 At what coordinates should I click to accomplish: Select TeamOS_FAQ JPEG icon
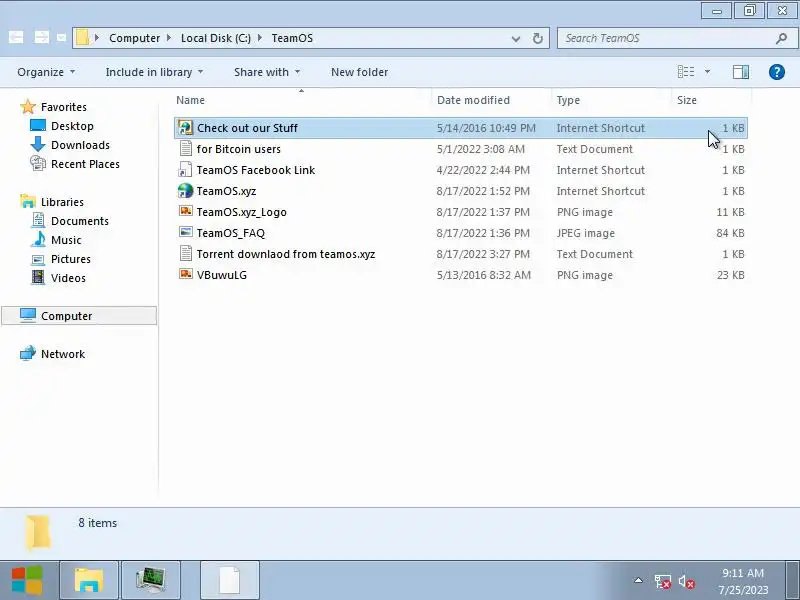[186, 232]
